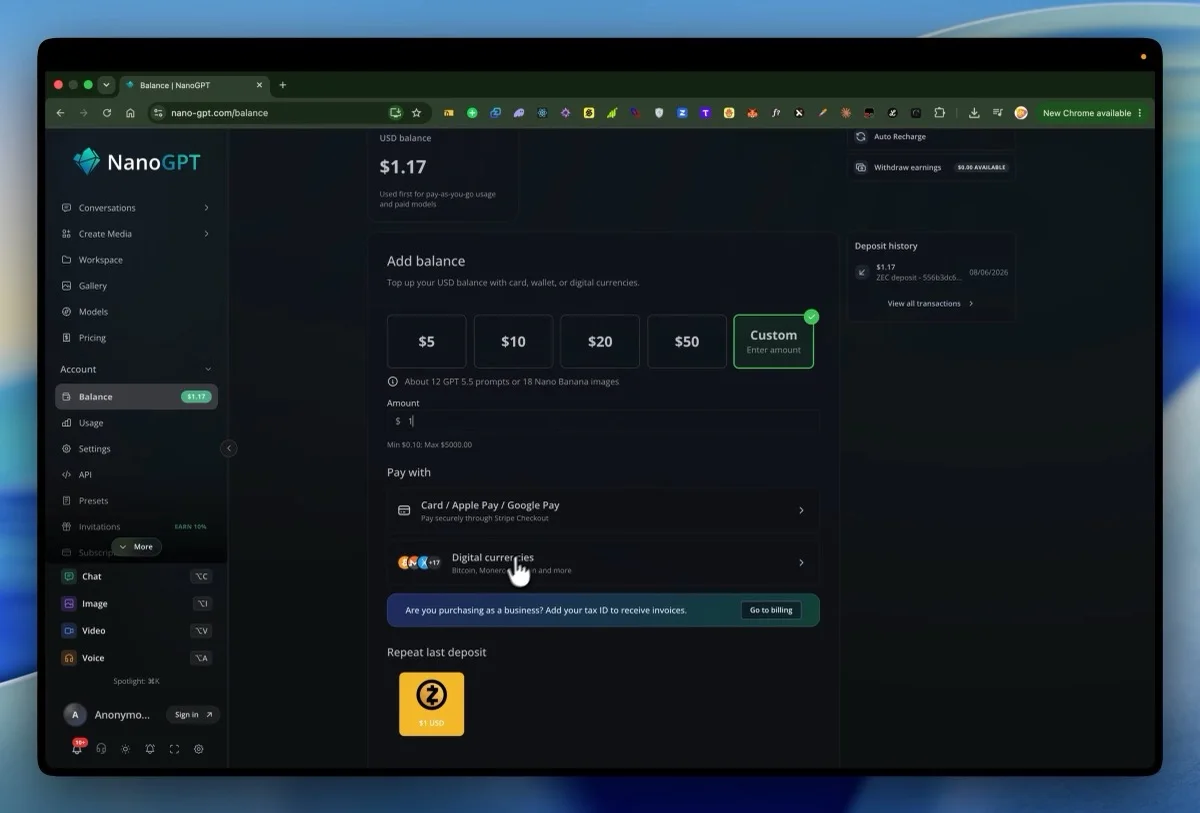Click the browser back arrow
This screenshot has height=813, width=1200.
(60, 113)
